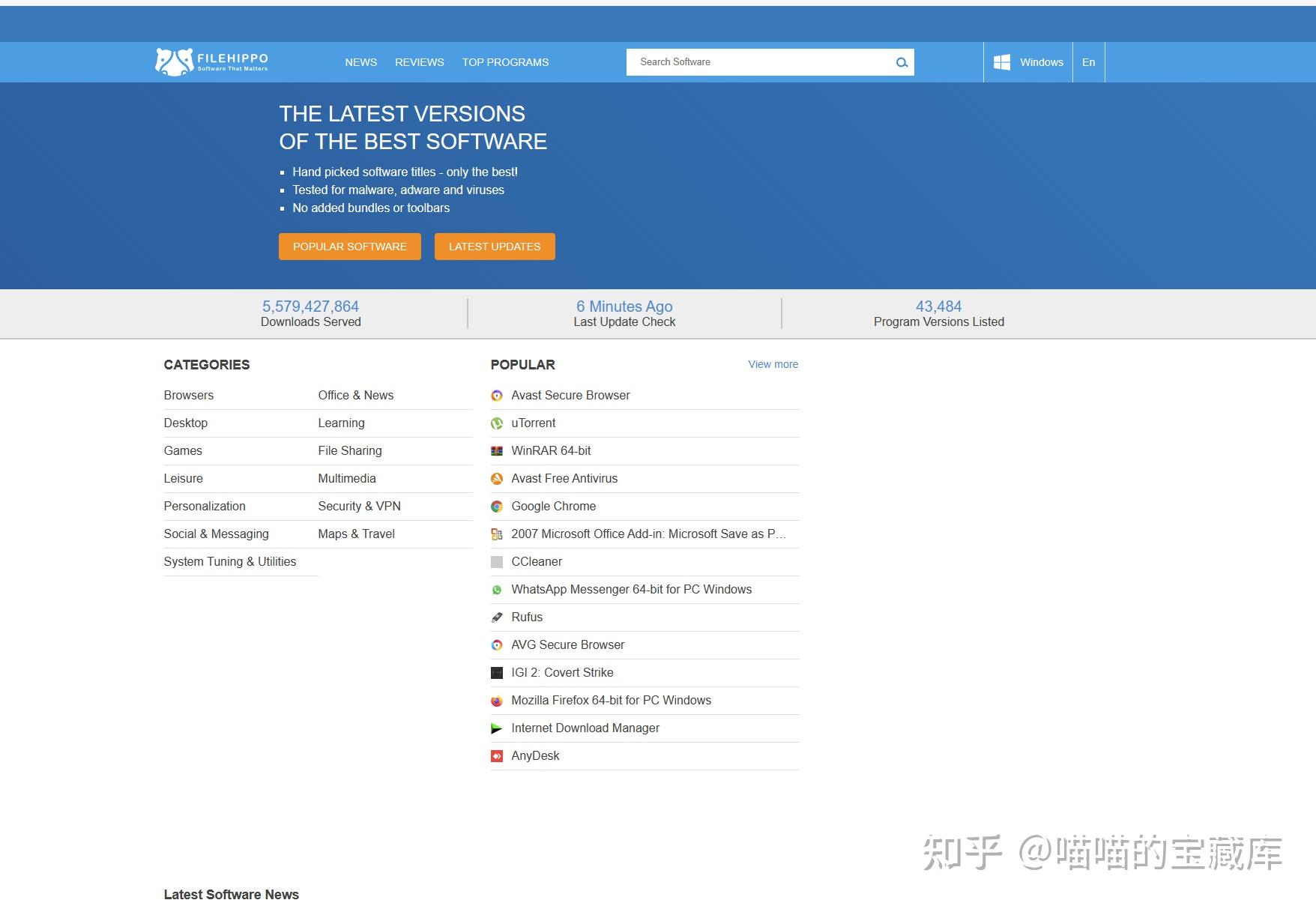This screenshot has width=1316, height=906.
Task: Select AVG Secure Browser link text
Action: 568,644
